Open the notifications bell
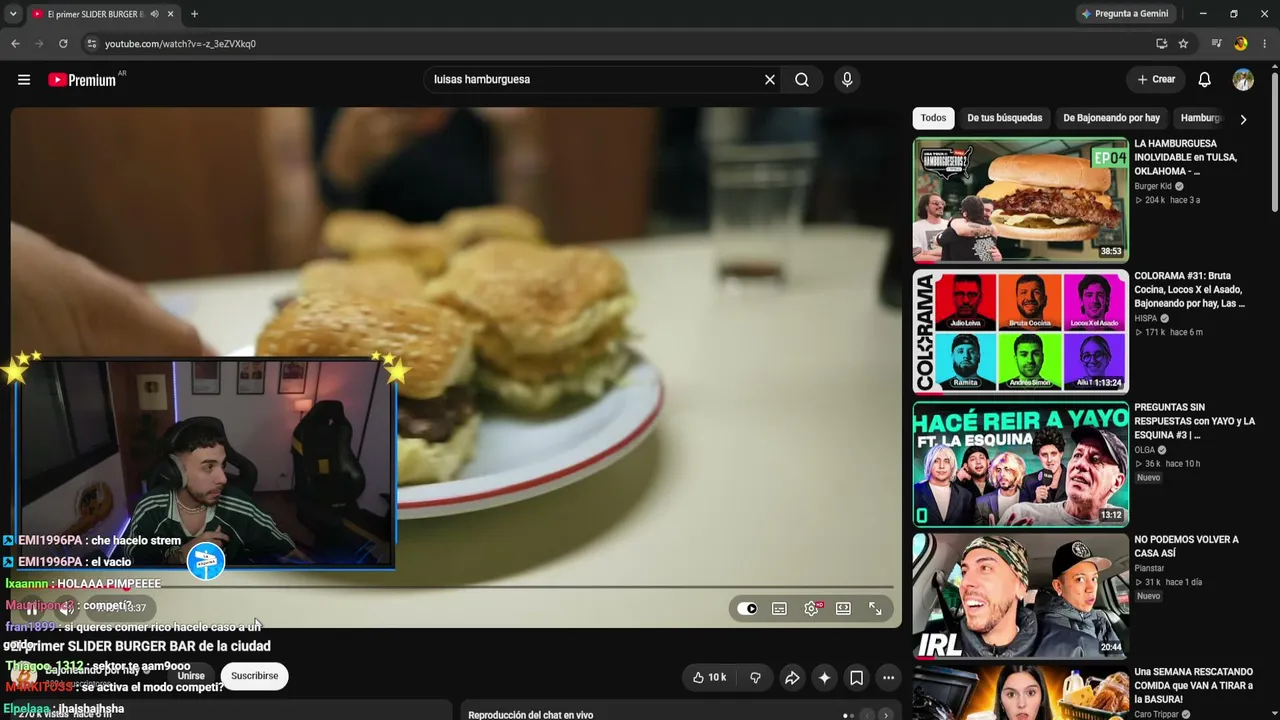 [x=1205, y=80]
